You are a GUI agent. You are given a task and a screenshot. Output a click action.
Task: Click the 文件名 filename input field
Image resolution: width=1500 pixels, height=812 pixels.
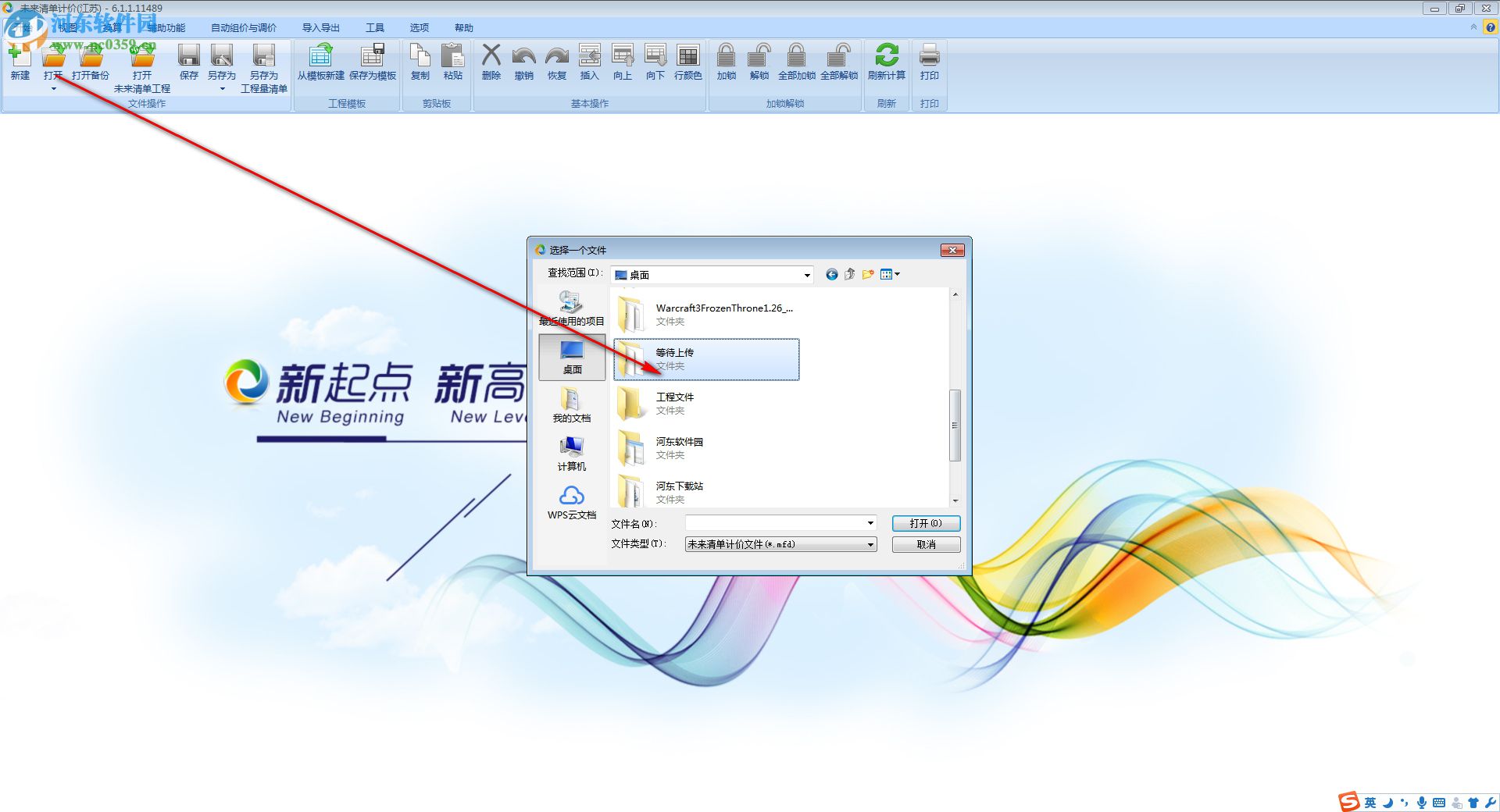click(774, 523)
